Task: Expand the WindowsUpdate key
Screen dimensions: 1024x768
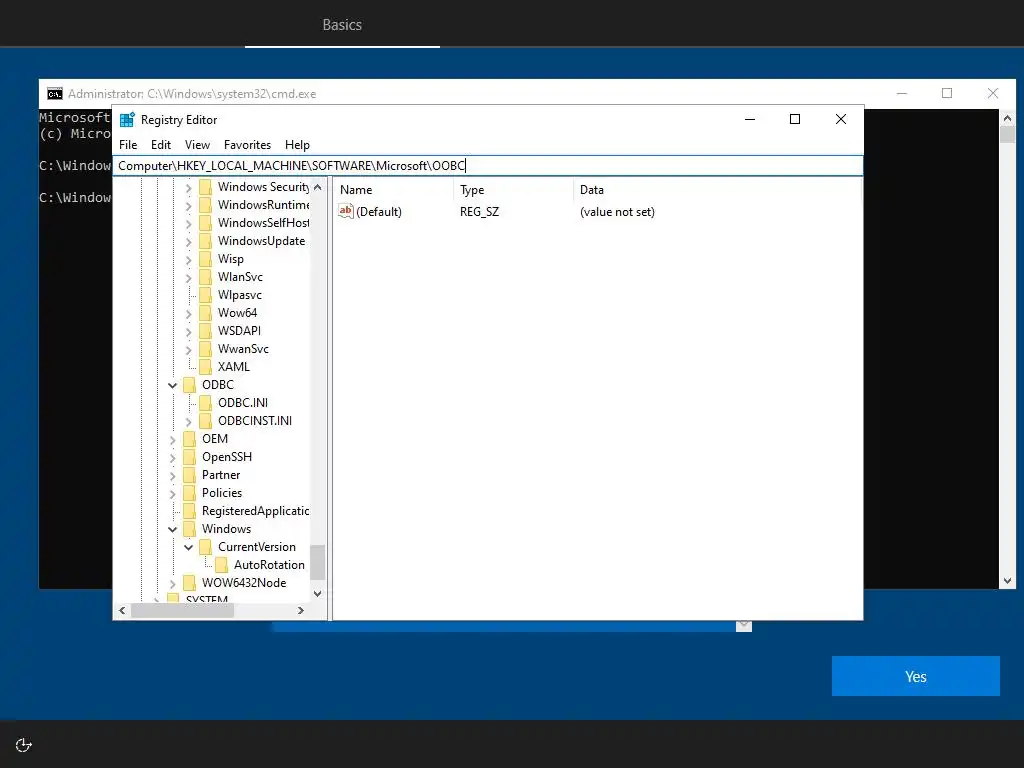Action: (188, 242)
